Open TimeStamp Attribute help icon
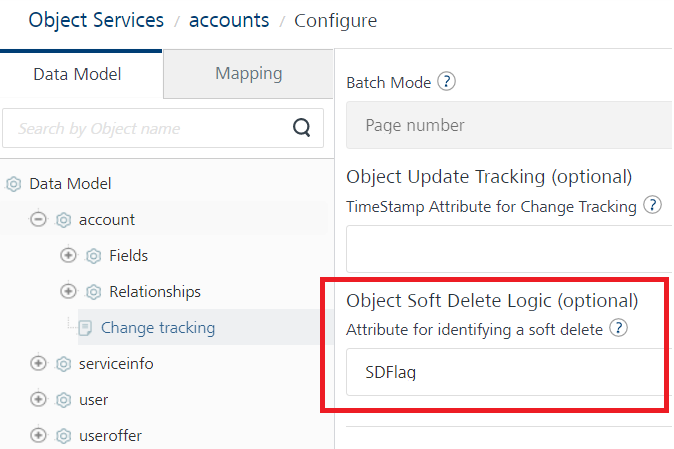The image size is (674, 449). [x=653, y=205]
